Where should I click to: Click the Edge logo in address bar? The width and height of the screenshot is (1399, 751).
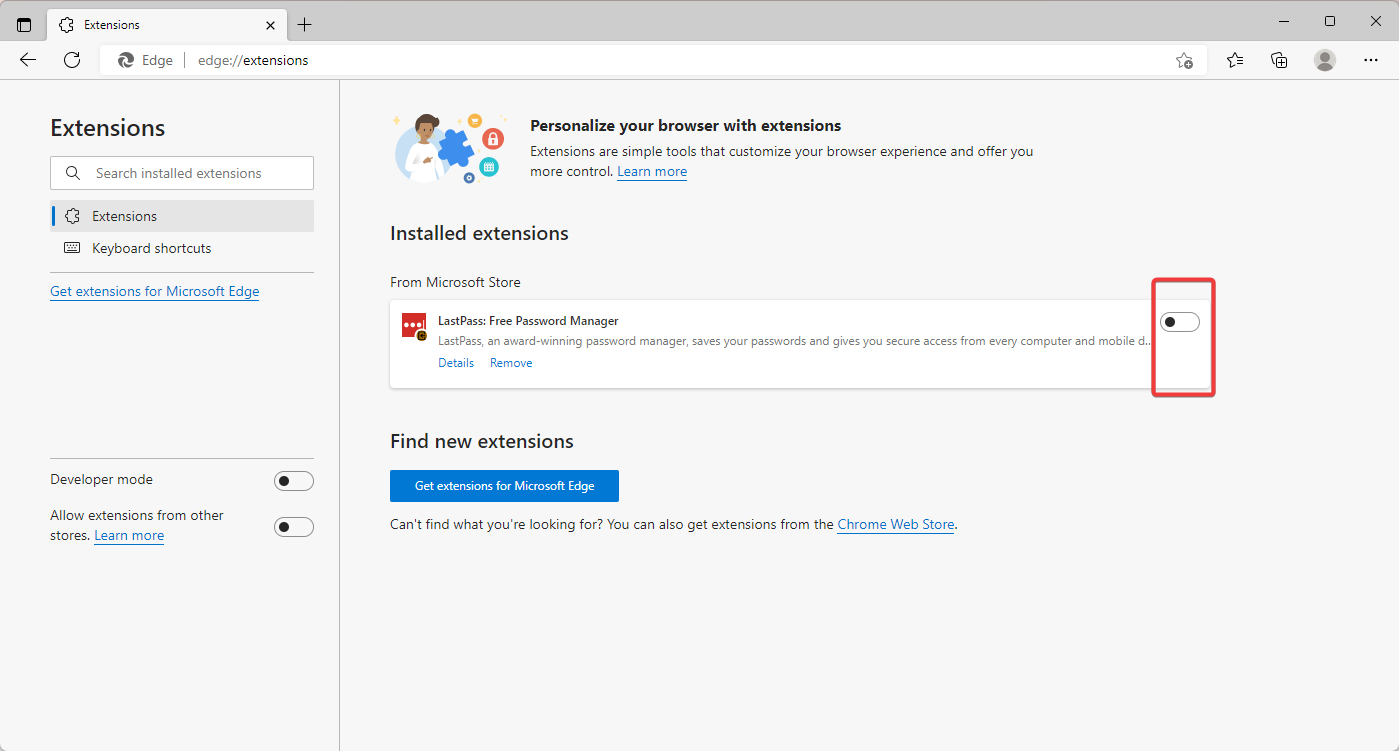point(126,60)
